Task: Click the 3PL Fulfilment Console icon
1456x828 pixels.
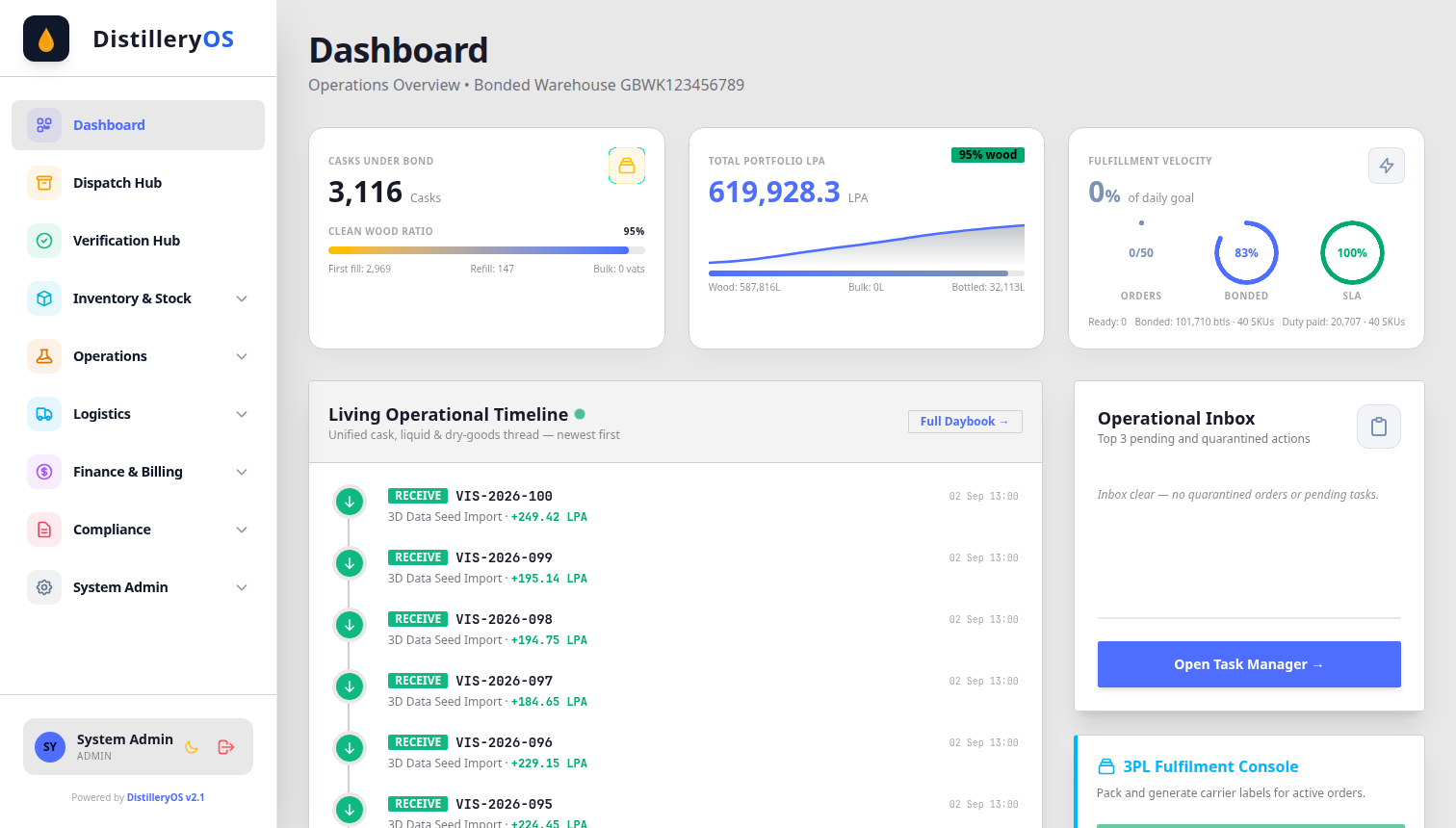Action: point(1106,766)
